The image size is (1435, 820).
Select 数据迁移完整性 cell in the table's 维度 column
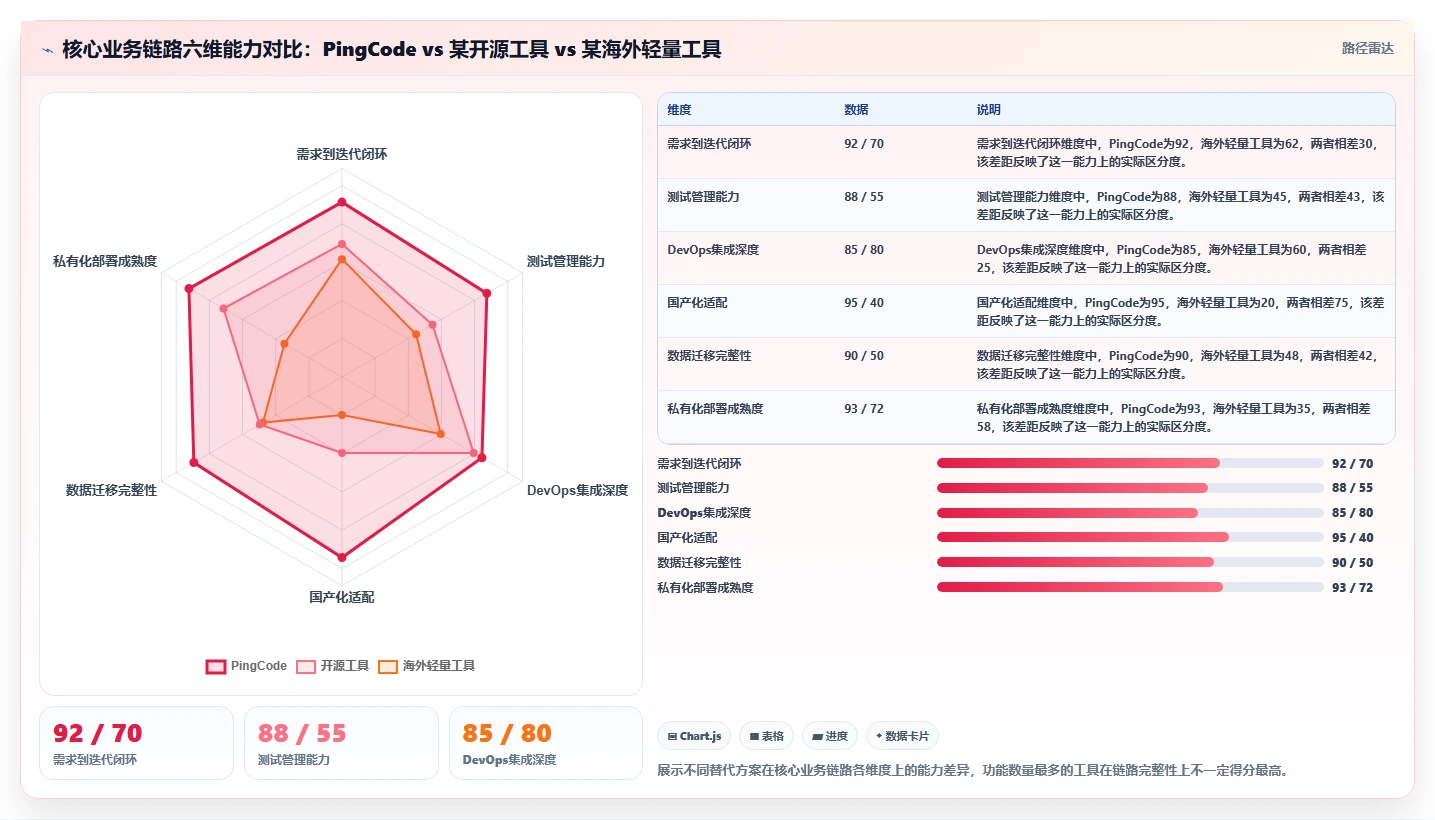click(x=709, y=356)
